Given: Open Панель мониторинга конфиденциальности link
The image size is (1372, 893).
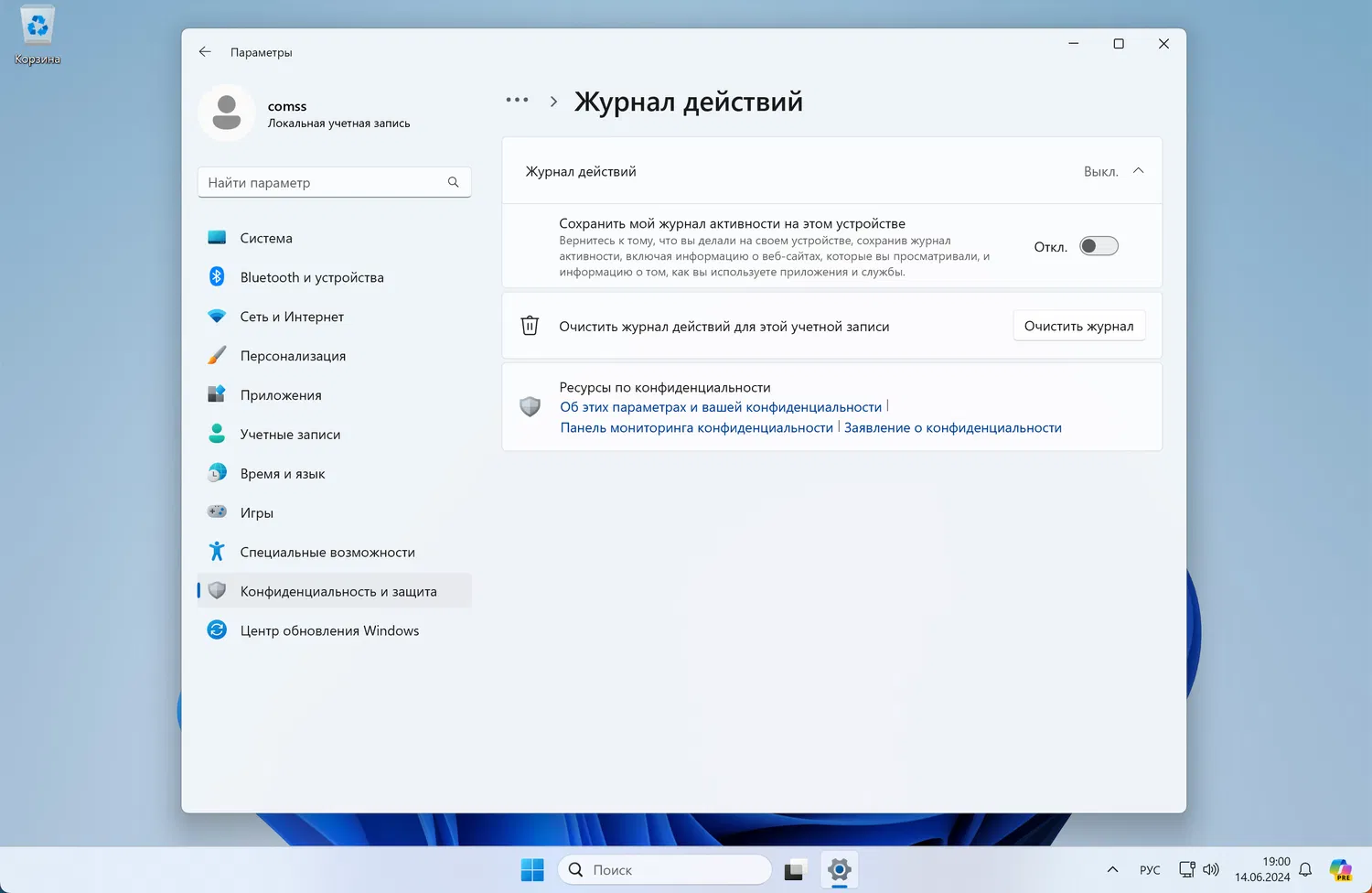Looking at the screenshot, I should coord(697,427).
